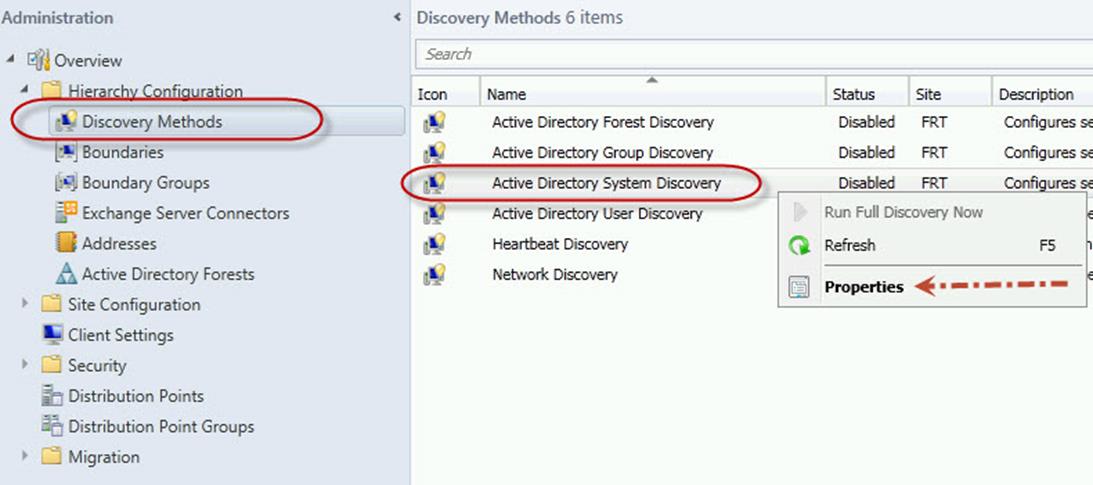Open Exchange Server Connectors node
The width and height of the screenshot is (1093, 485).
[x=185, y=213]
